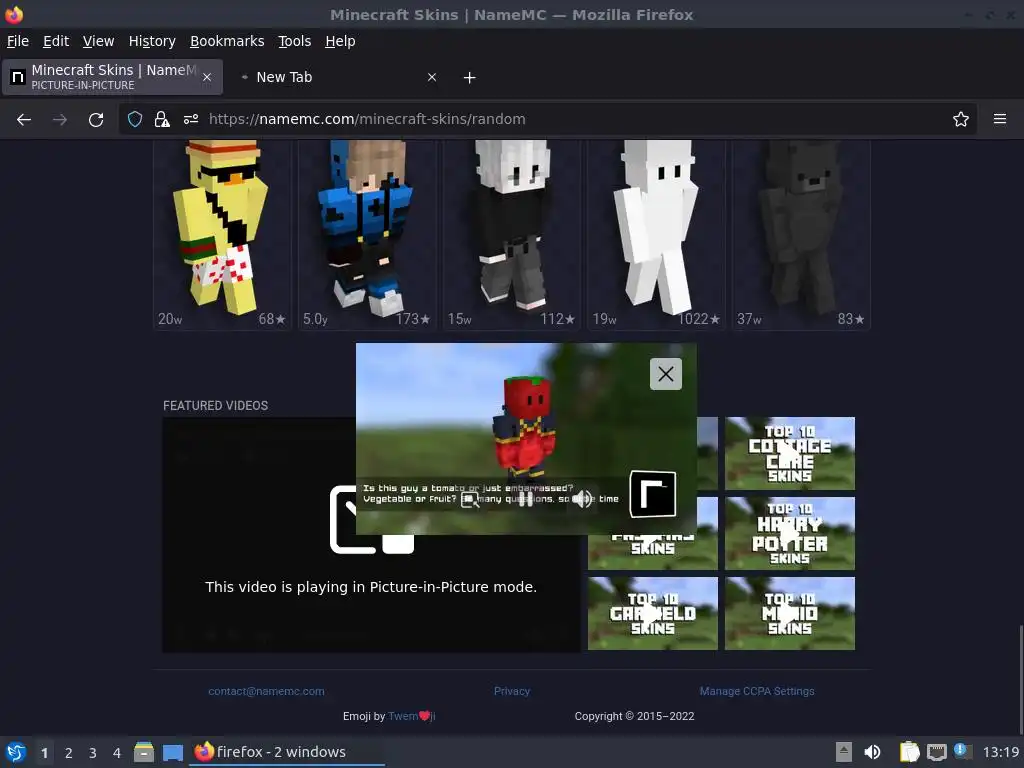
Task: Open the Privacy link
Action: coord(512,691)
